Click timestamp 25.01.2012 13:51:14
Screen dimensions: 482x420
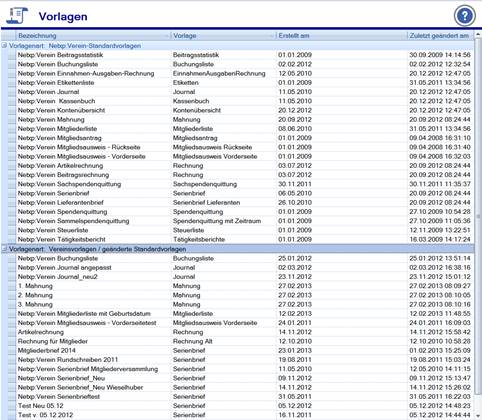point(440,258)
